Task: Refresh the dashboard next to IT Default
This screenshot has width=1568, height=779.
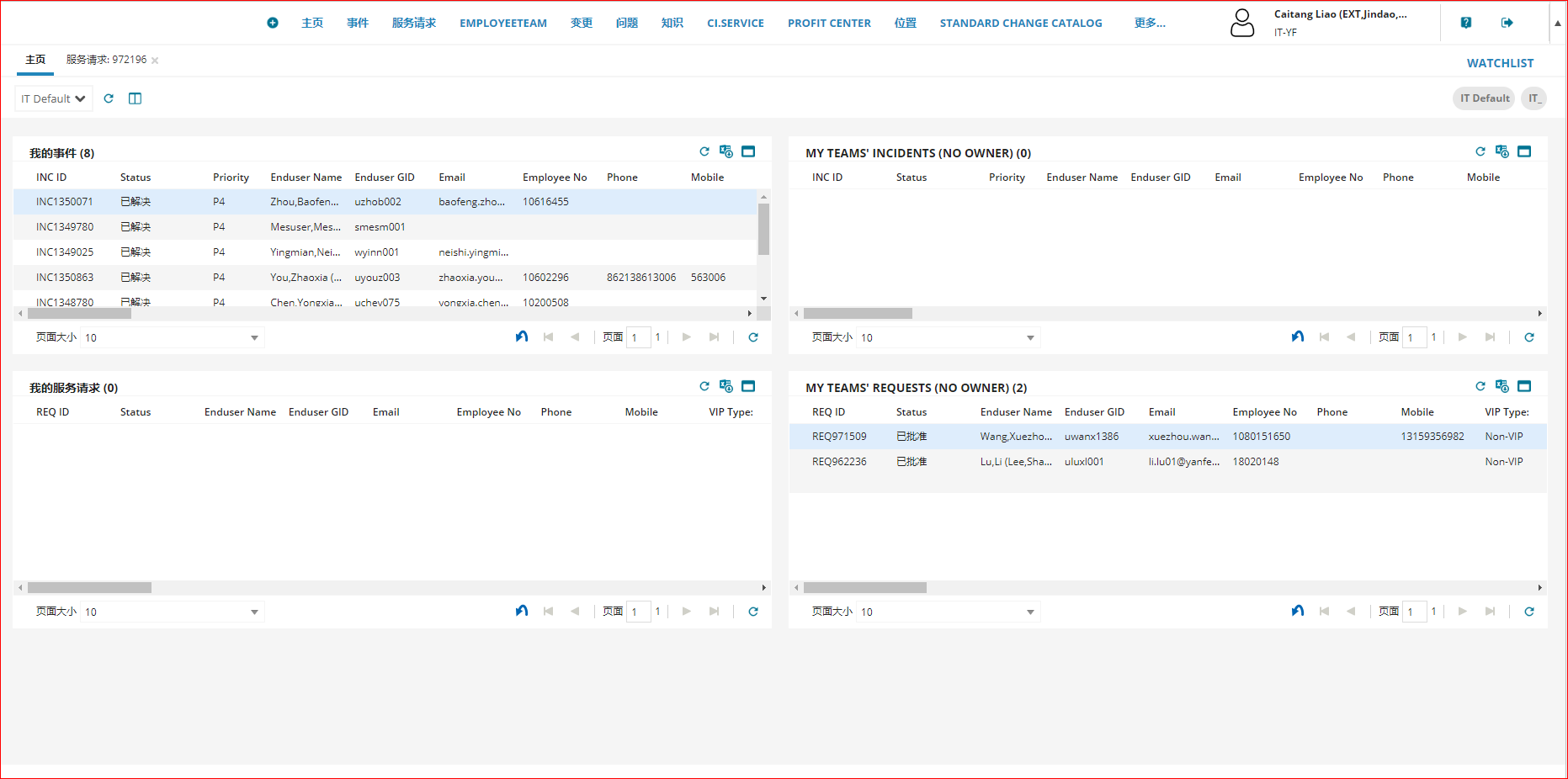Action: click(109, 98)
